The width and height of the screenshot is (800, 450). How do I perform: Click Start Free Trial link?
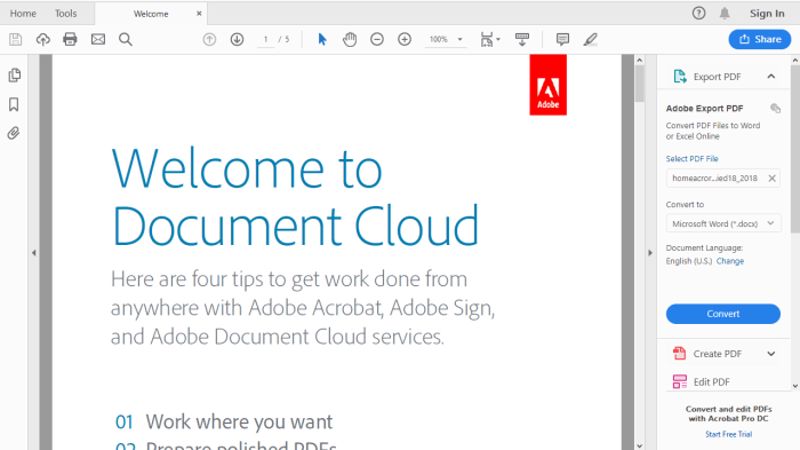point(729,434)
